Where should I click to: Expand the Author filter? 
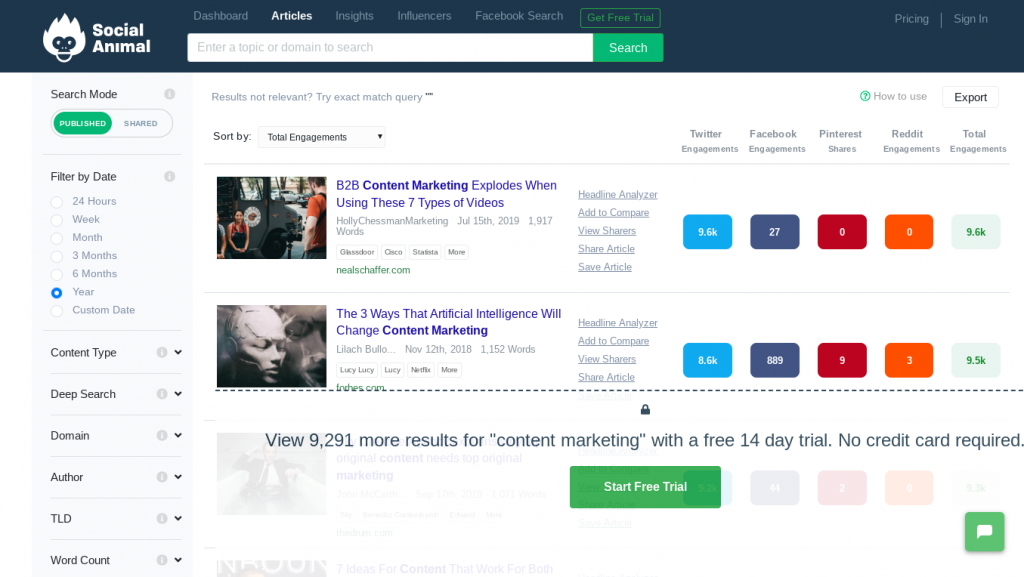178,477
